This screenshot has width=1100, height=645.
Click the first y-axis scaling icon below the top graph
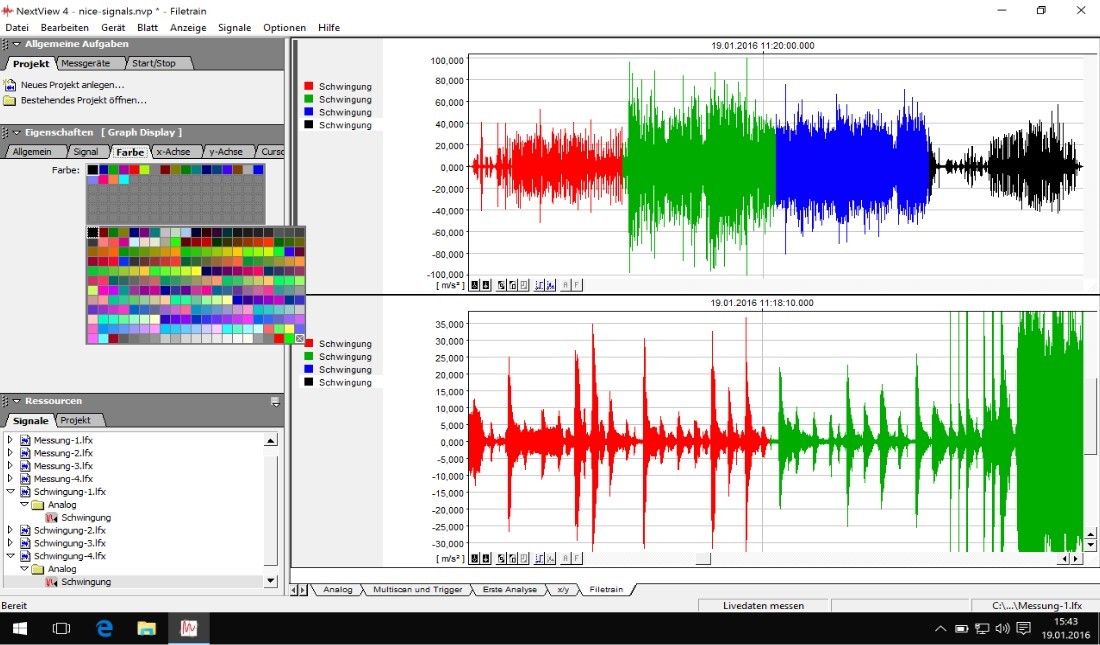click(474, 285)
